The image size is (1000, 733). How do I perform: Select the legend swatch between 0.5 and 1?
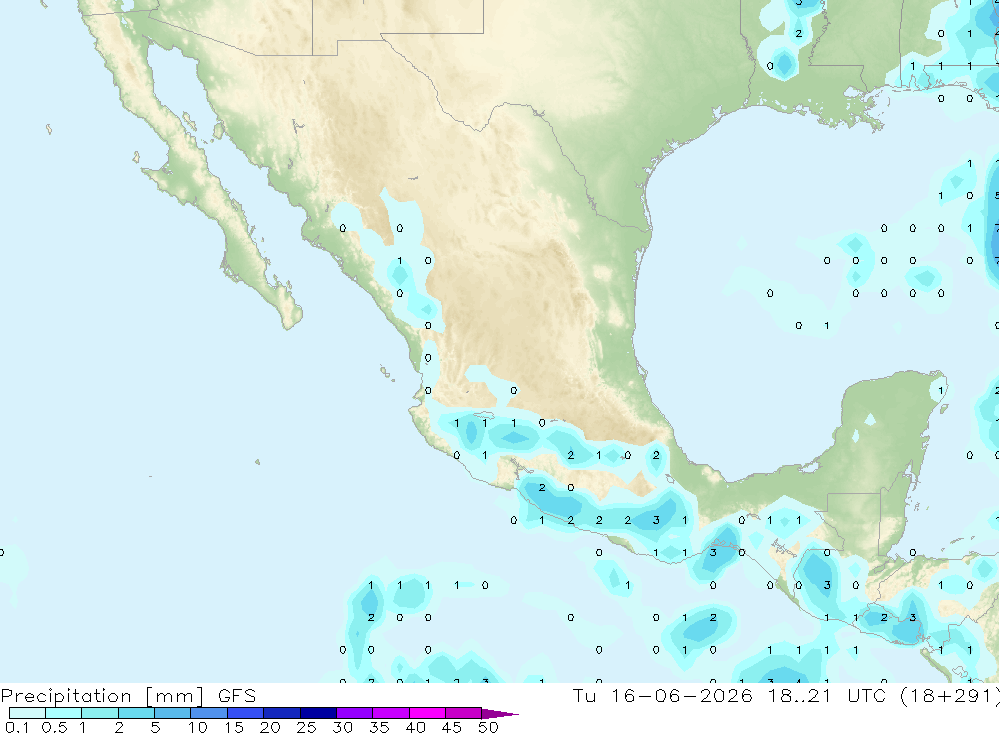click(64, 713)
